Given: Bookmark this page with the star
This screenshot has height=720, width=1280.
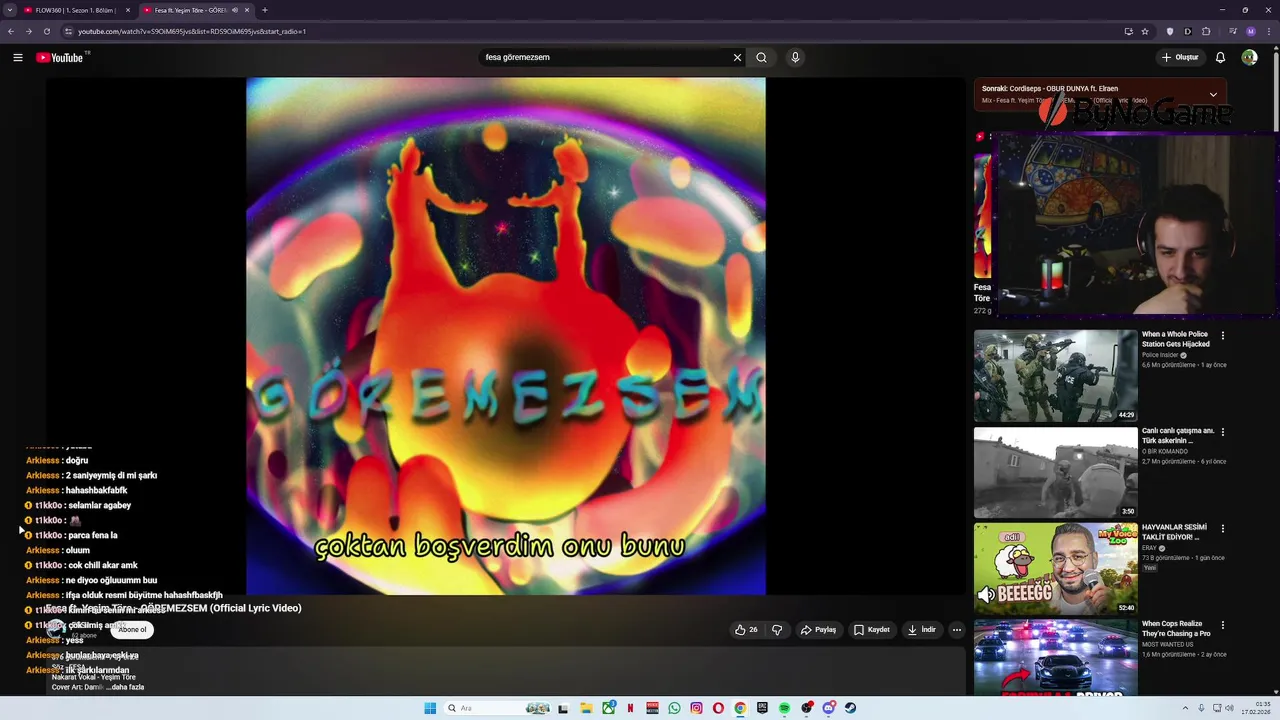Looking at the screenshot, I should (1145, 31).
